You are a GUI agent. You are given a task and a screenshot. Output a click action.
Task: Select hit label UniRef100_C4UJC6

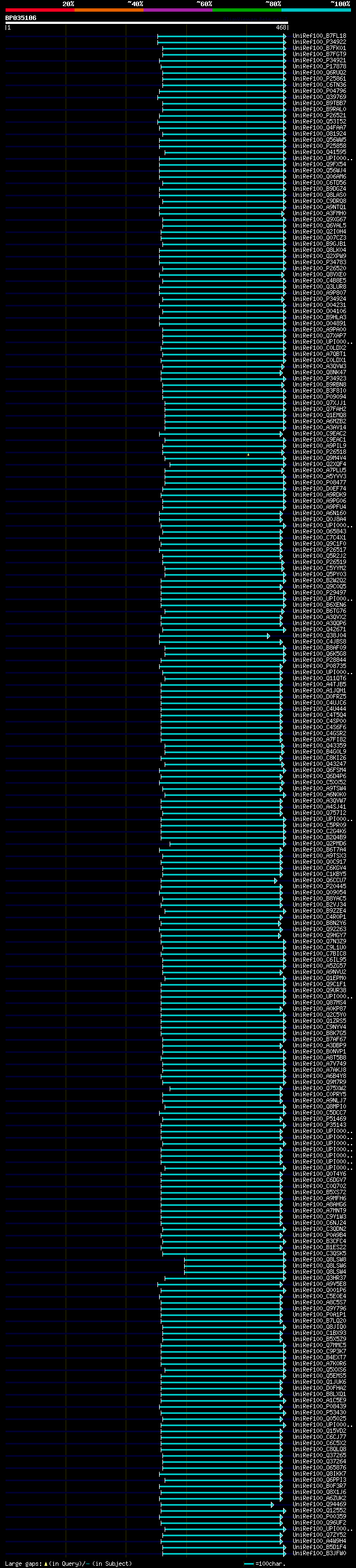319,703
